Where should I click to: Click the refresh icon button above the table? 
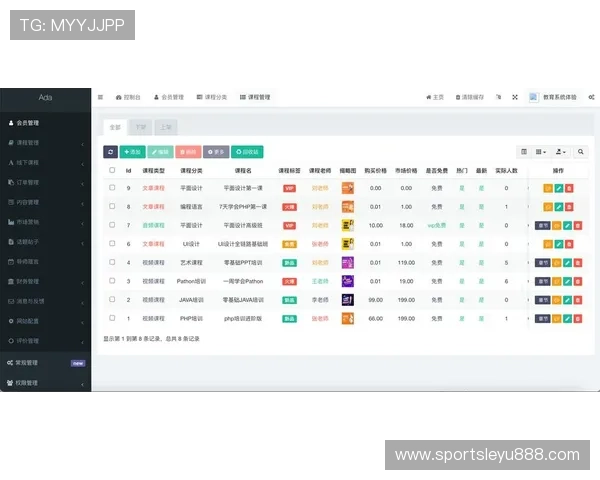click(111, 152)
